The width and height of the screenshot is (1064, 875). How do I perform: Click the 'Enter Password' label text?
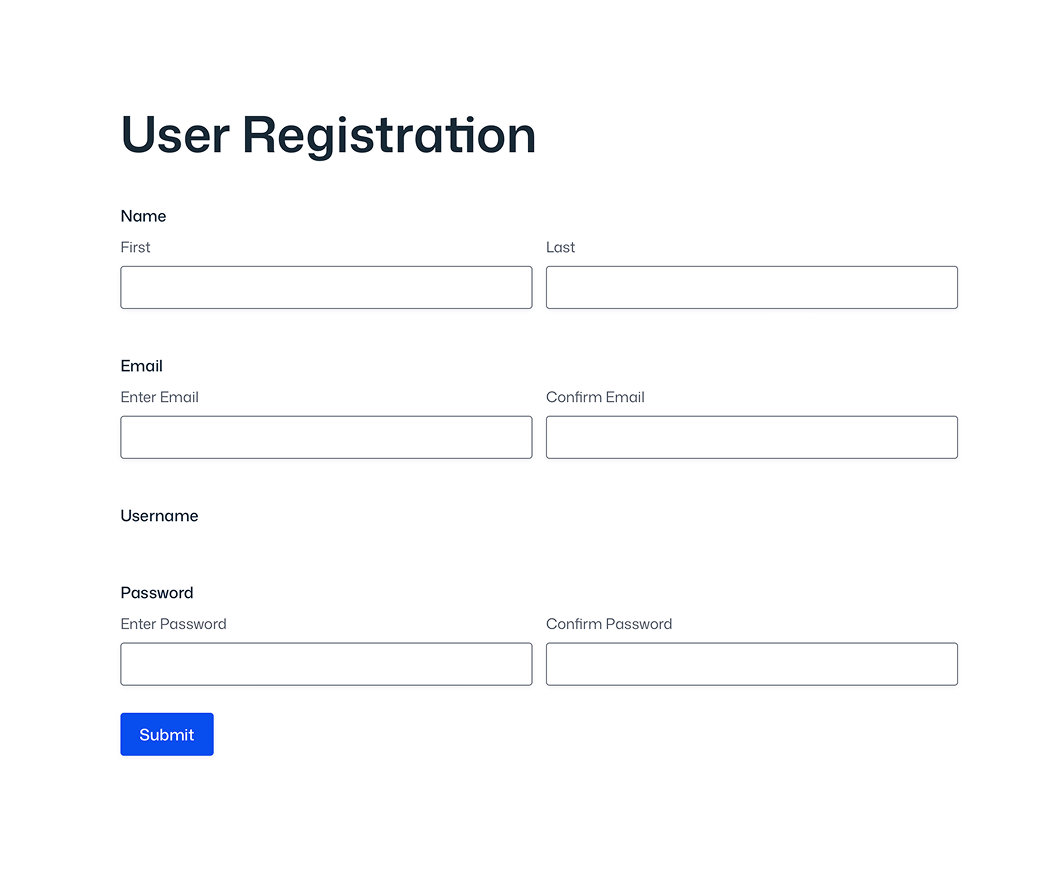pyautogui.click(x=173, y=624)
